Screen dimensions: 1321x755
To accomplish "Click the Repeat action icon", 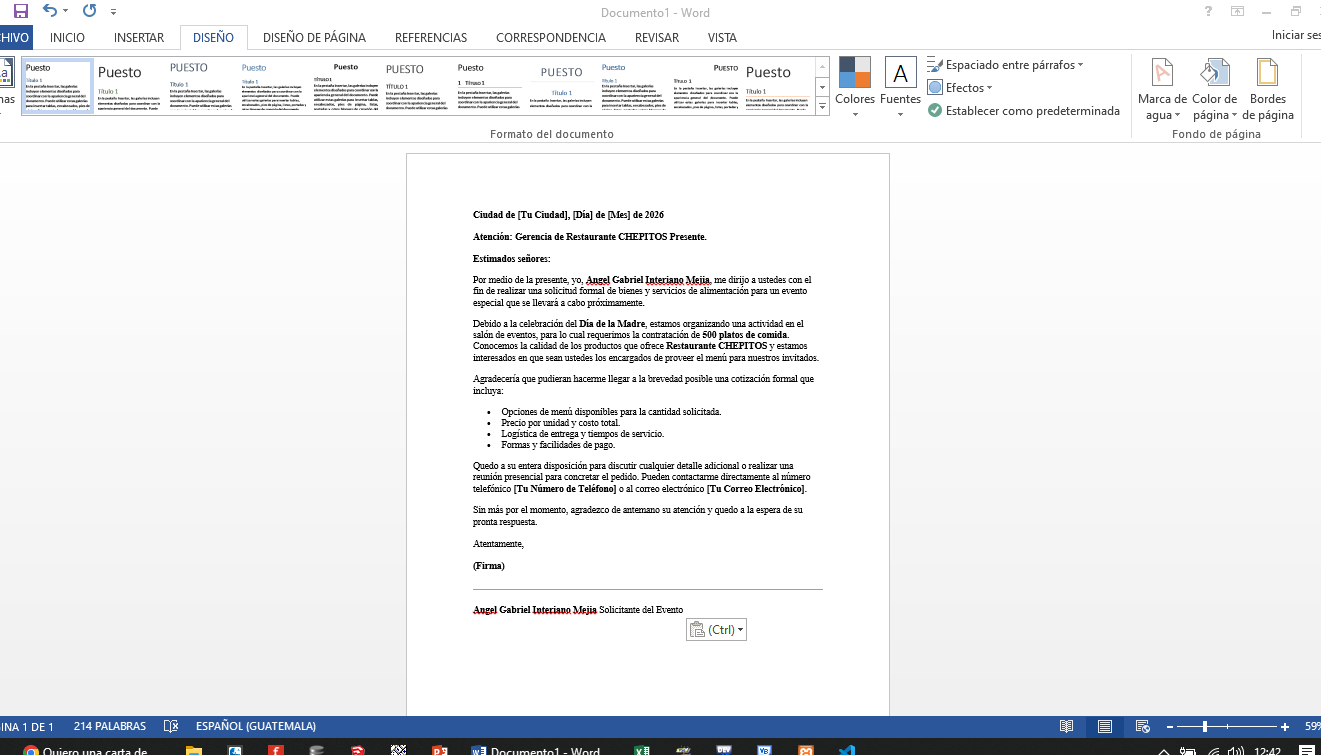I will coord(90,11).
